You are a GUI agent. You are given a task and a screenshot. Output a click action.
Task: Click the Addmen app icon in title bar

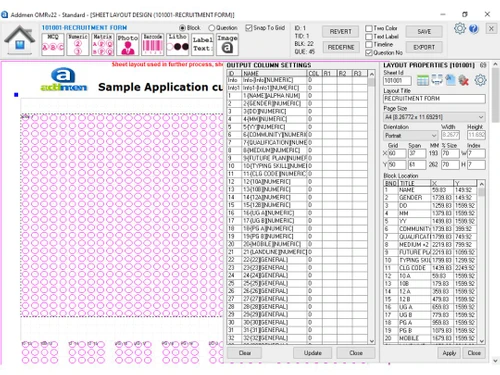pos(4,15)
